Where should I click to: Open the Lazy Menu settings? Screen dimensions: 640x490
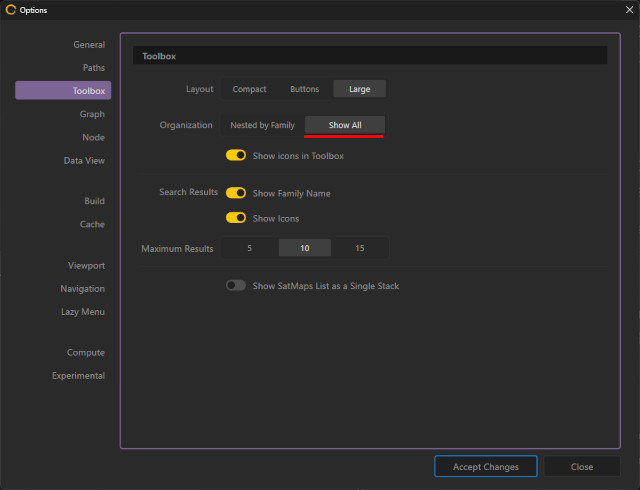pyautogui.click(x=82, y=312)
